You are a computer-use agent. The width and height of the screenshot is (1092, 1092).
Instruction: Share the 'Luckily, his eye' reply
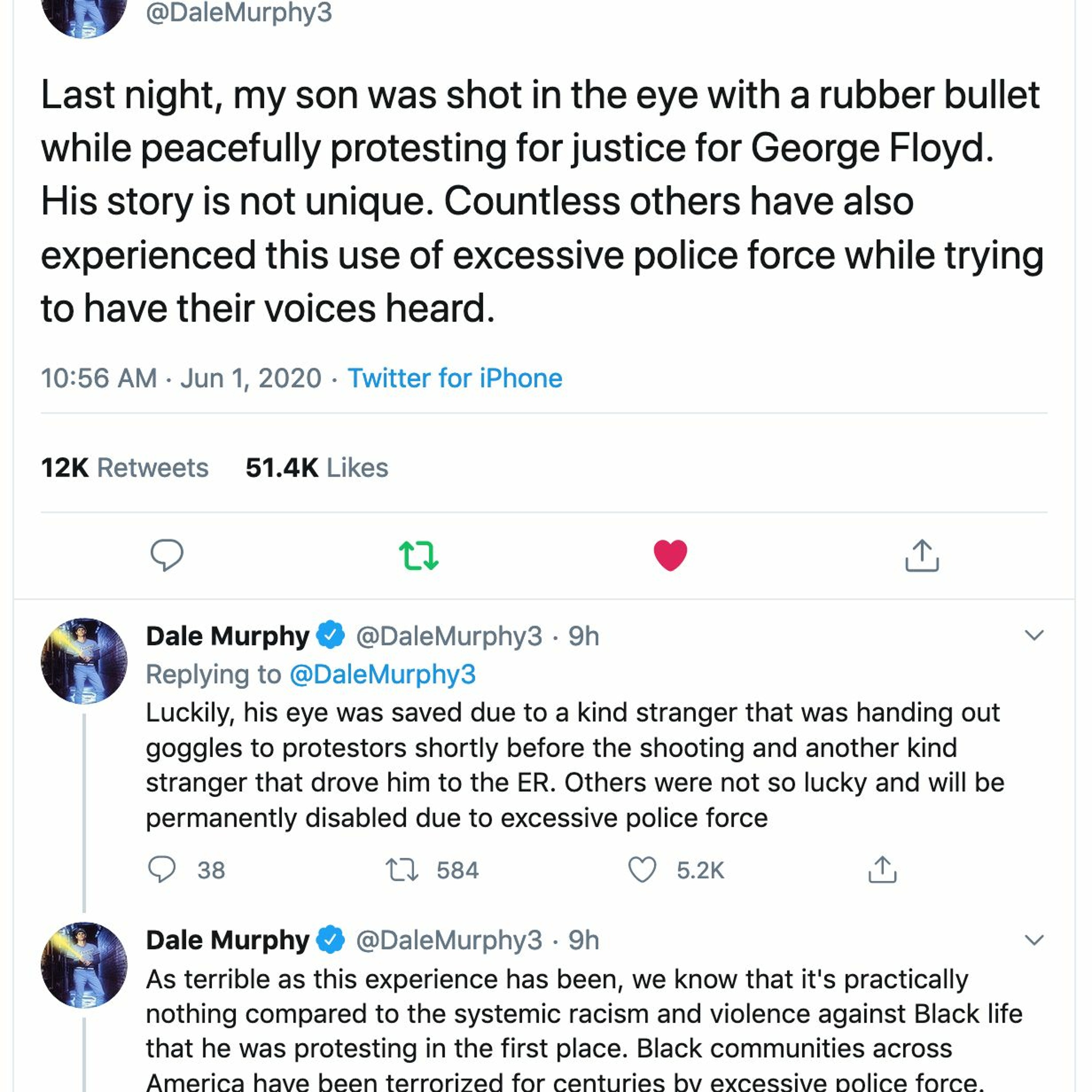(x=882, y=870)
